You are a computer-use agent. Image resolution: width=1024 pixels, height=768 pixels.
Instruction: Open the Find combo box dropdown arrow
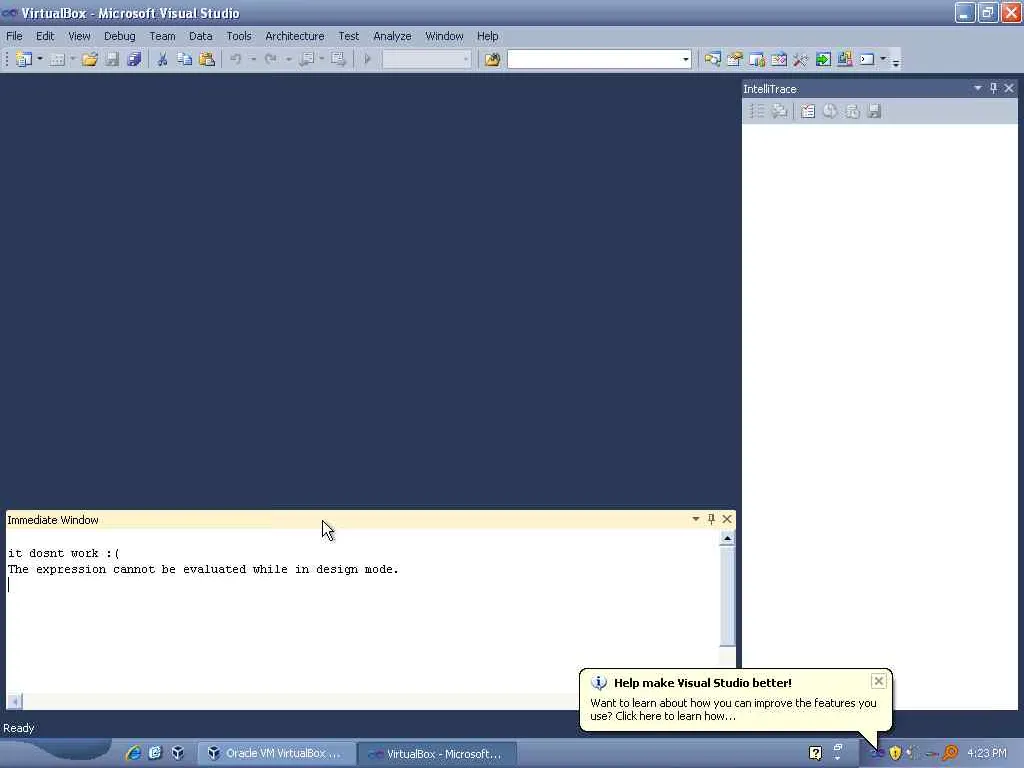(x=685, y=59)
